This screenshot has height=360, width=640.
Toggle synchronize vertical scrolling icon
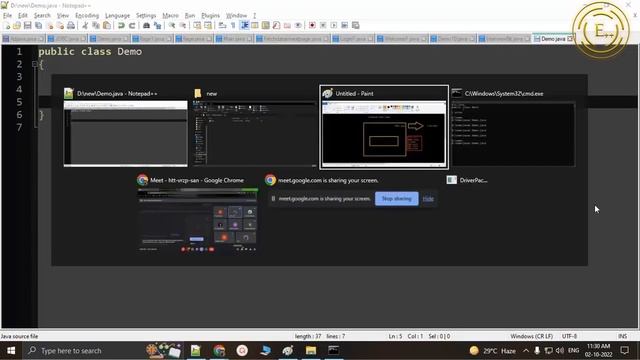[x=197, y=26]
